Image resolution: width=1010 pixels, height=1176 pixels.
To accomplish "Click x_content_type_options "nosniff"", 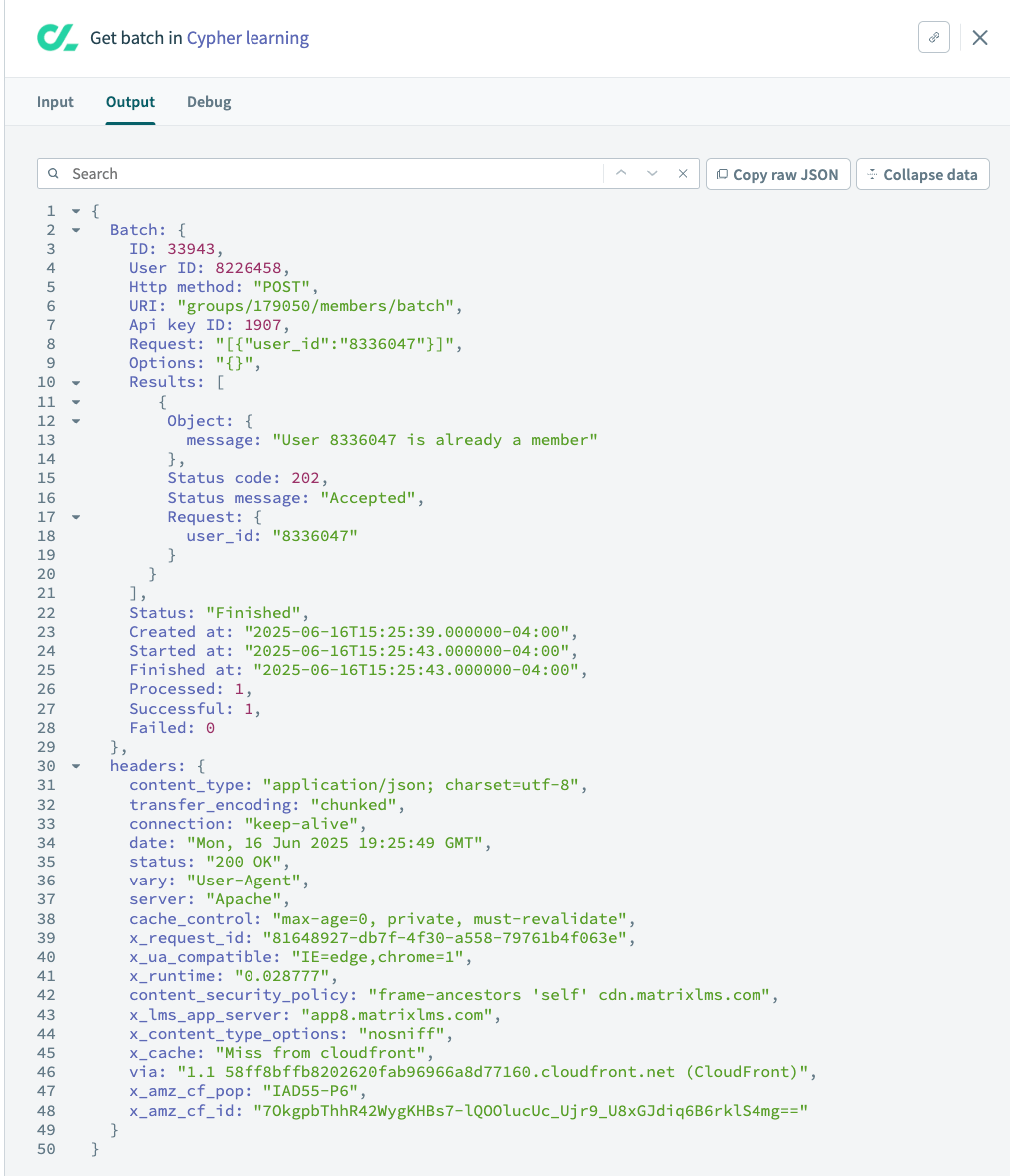I will (402, 1033).
